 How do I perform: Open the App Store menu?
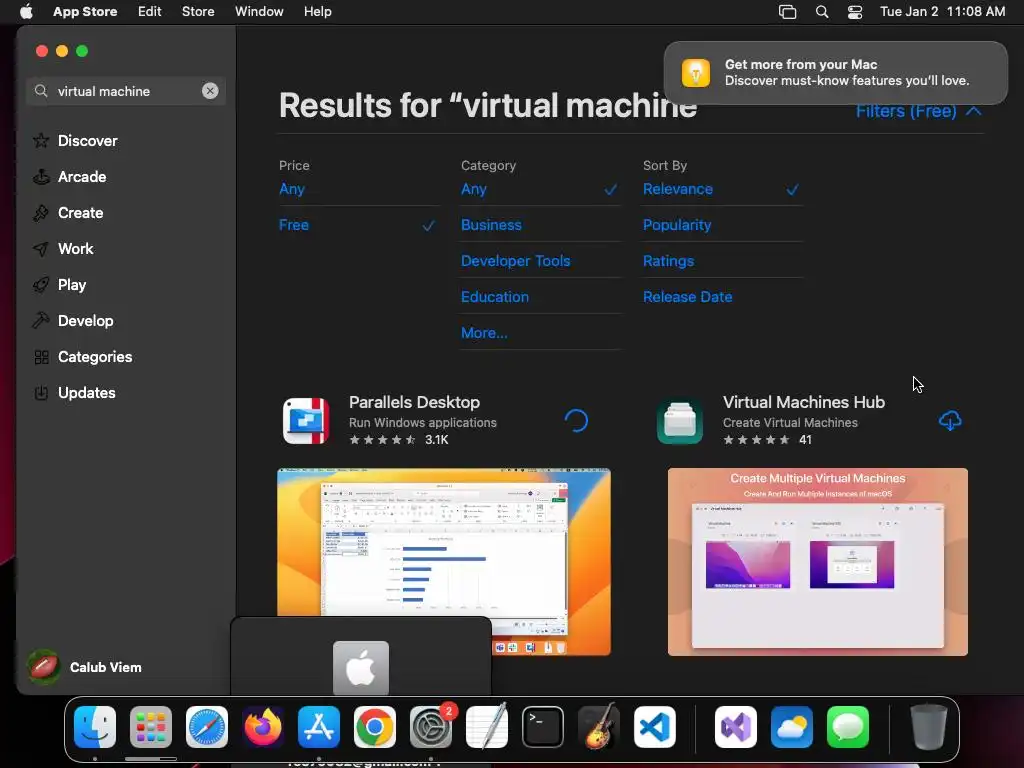[85, 12]
